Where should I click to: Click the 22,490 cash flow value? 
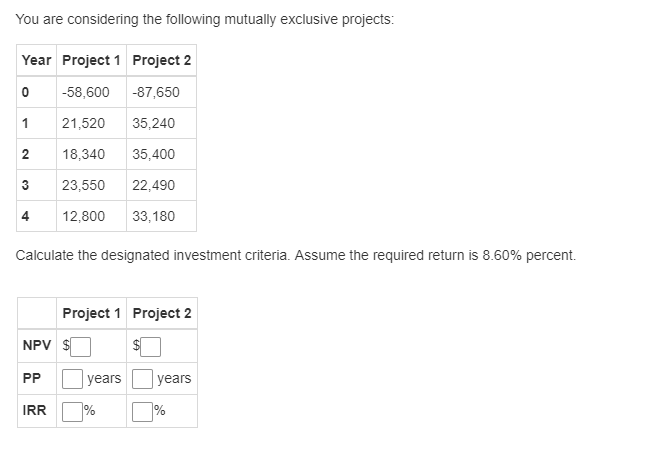click(x=153, y=185)
